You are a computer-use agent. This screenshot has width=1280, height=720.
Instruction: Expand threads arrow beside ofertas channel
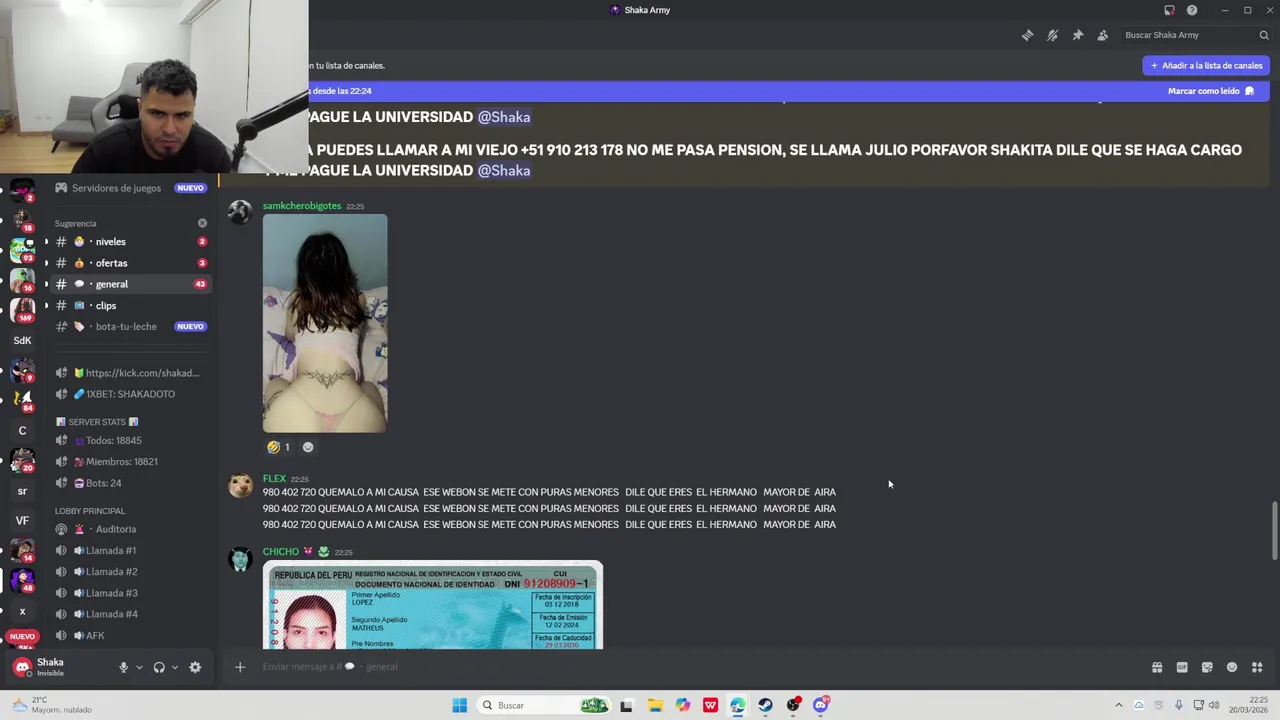45,263
